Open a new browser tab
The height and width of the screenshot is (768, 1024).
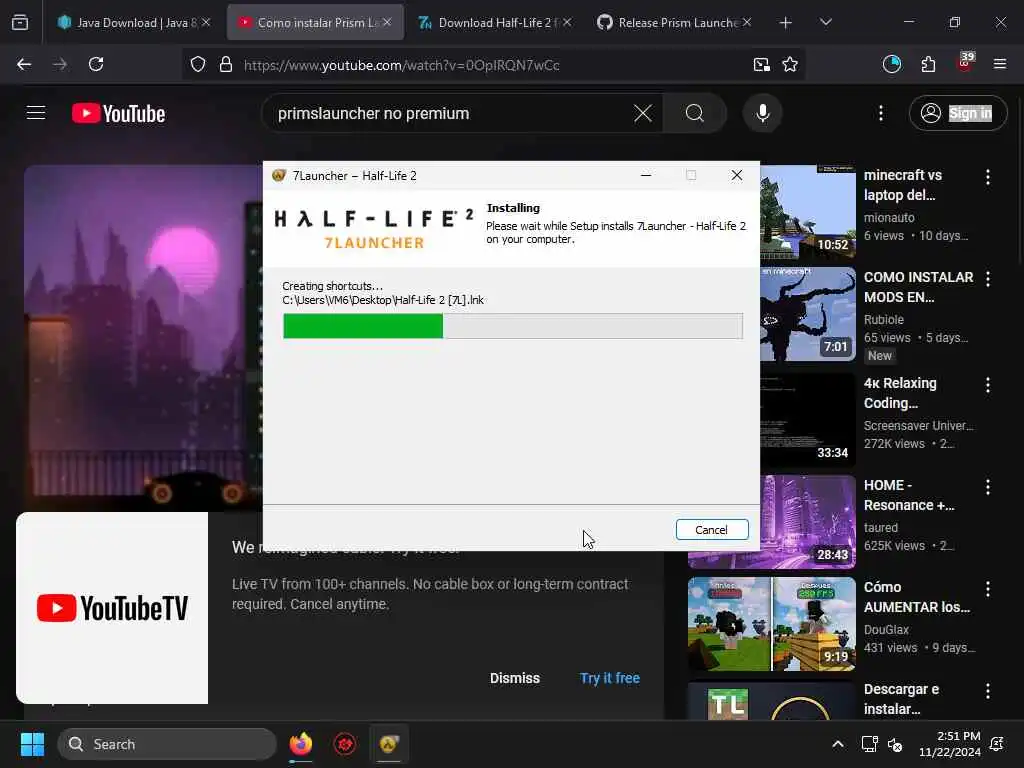pos(786,23)
